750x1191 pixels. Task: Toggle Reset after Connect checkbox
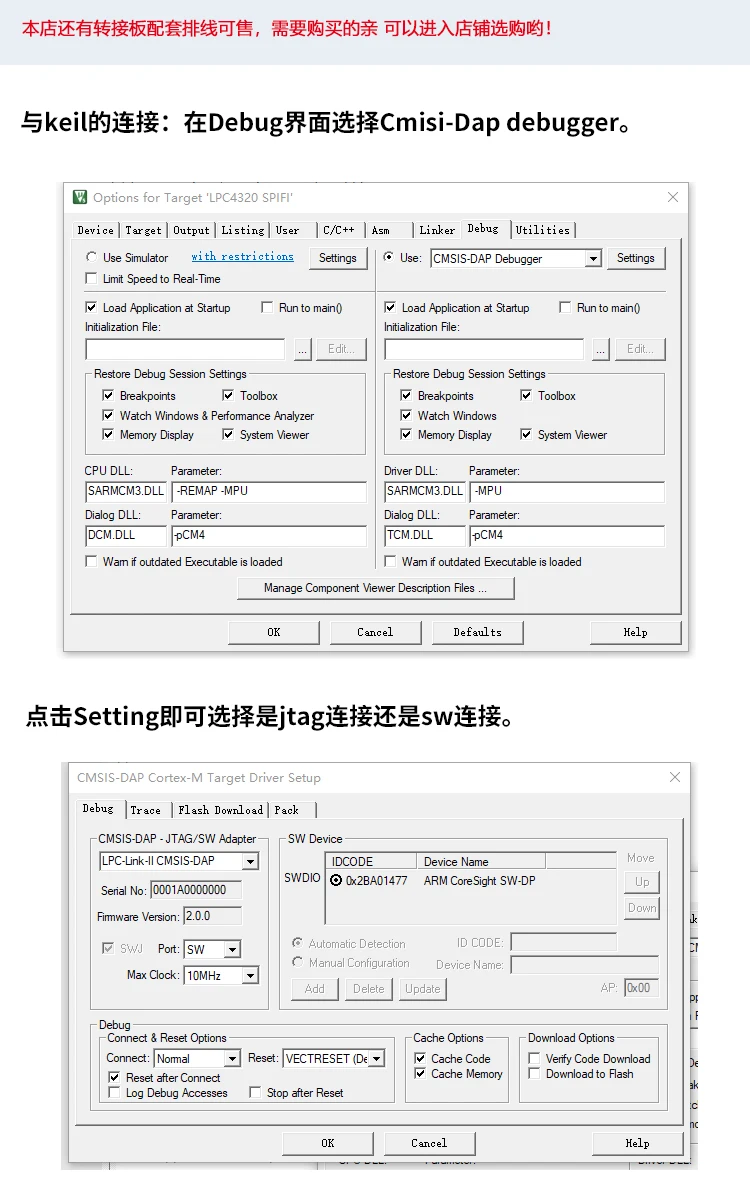[114, 1077]
